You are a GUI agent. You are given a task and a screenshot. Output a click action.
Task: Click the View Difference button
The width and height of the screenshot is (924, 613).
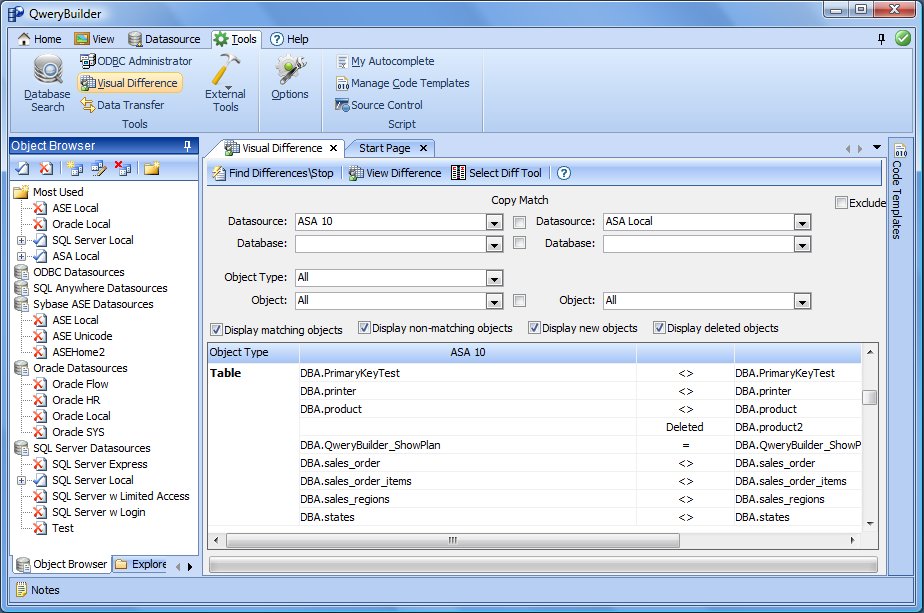[395, 173]
